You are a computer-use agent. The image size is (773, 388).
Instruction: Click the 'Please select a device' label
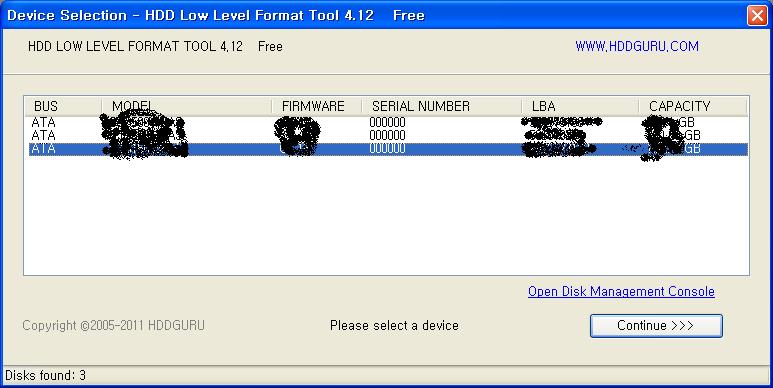(394, 325)
